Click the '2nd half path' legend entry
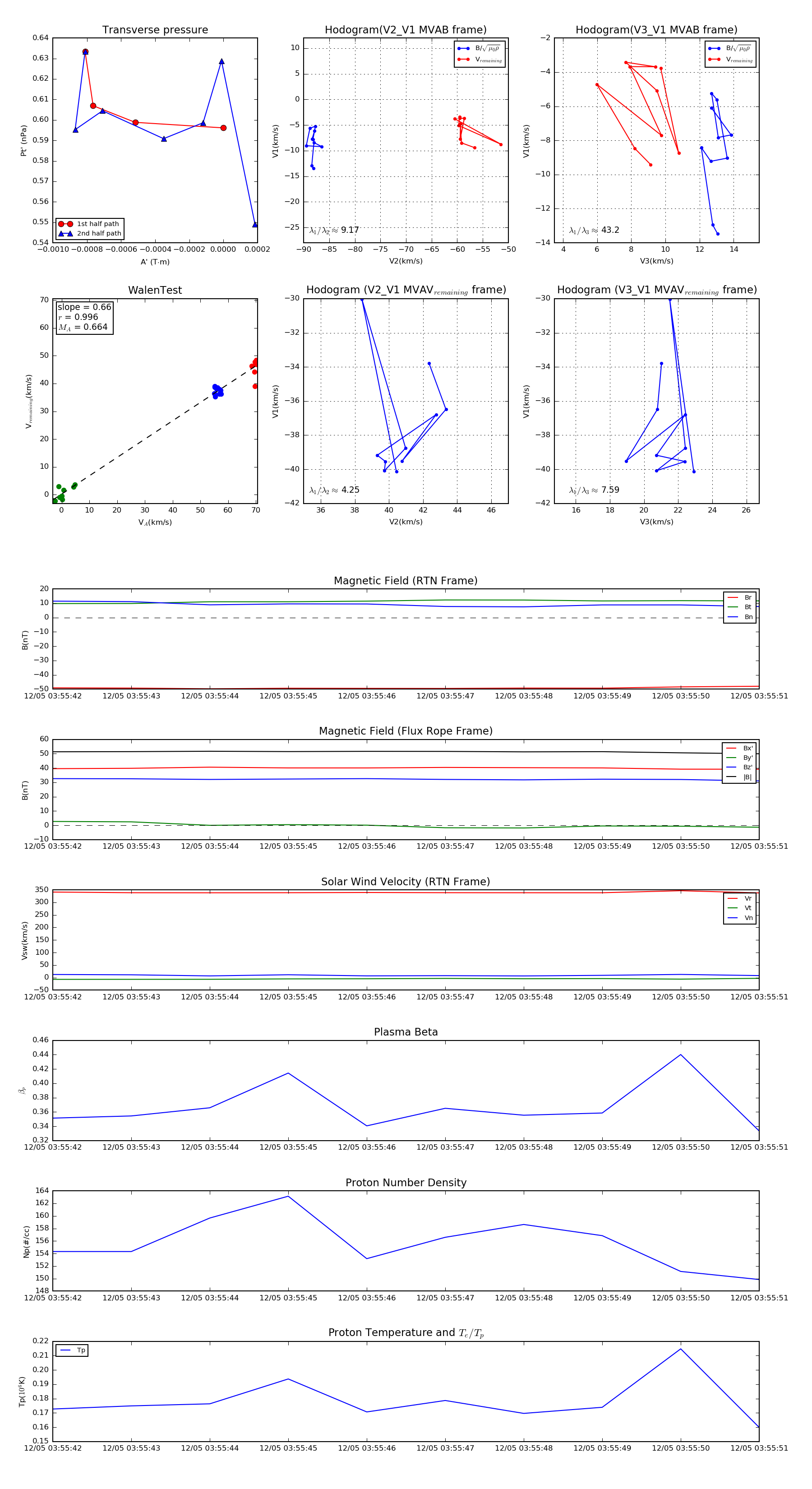Viewport: 812px width, 1489px height. coord(90,234)
